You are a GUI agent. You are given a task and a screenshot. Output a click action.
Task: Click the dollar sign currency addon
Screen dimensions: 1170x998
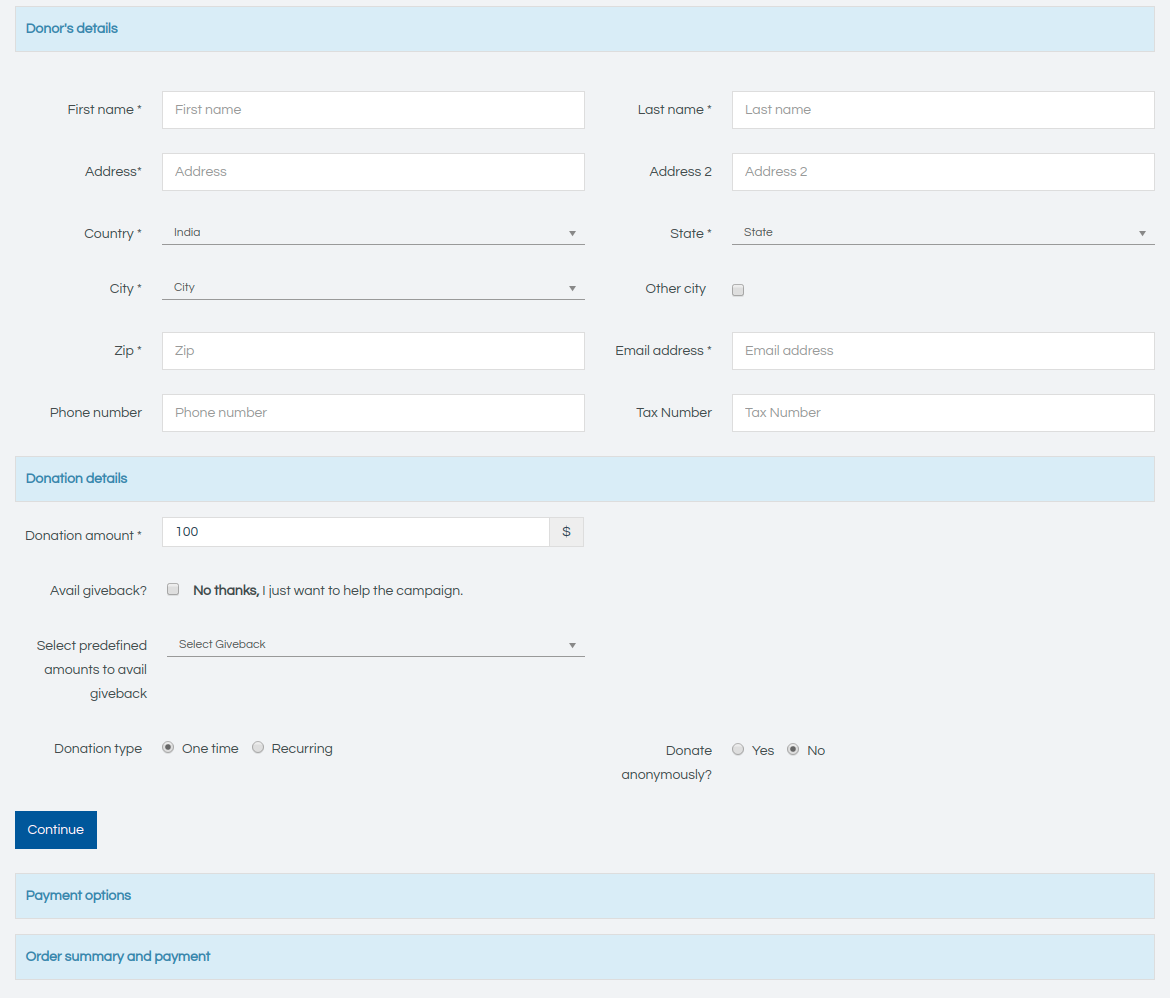pyautogui.click(x=566, y=532)
